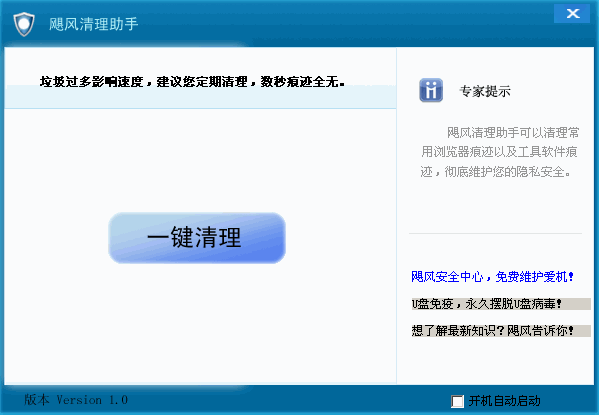Click the 一键清理 button
Viewport: 599px width, 415px height.
click(197, 238)
